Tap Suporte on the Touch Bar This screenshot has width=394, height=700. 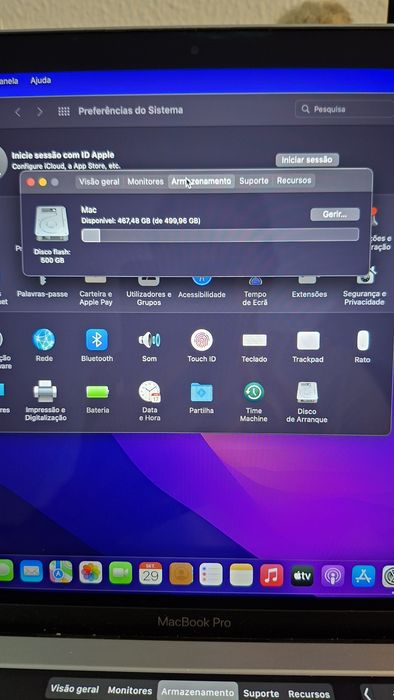(x=261, y=694)
